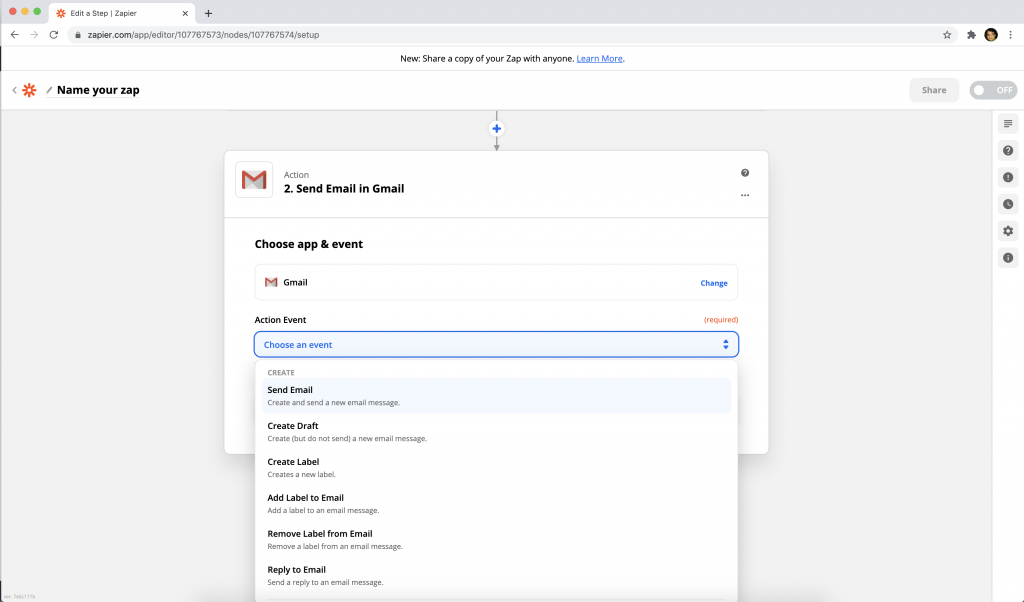
Task: Click the site lock icon in address bar
Action: (78, 35)
